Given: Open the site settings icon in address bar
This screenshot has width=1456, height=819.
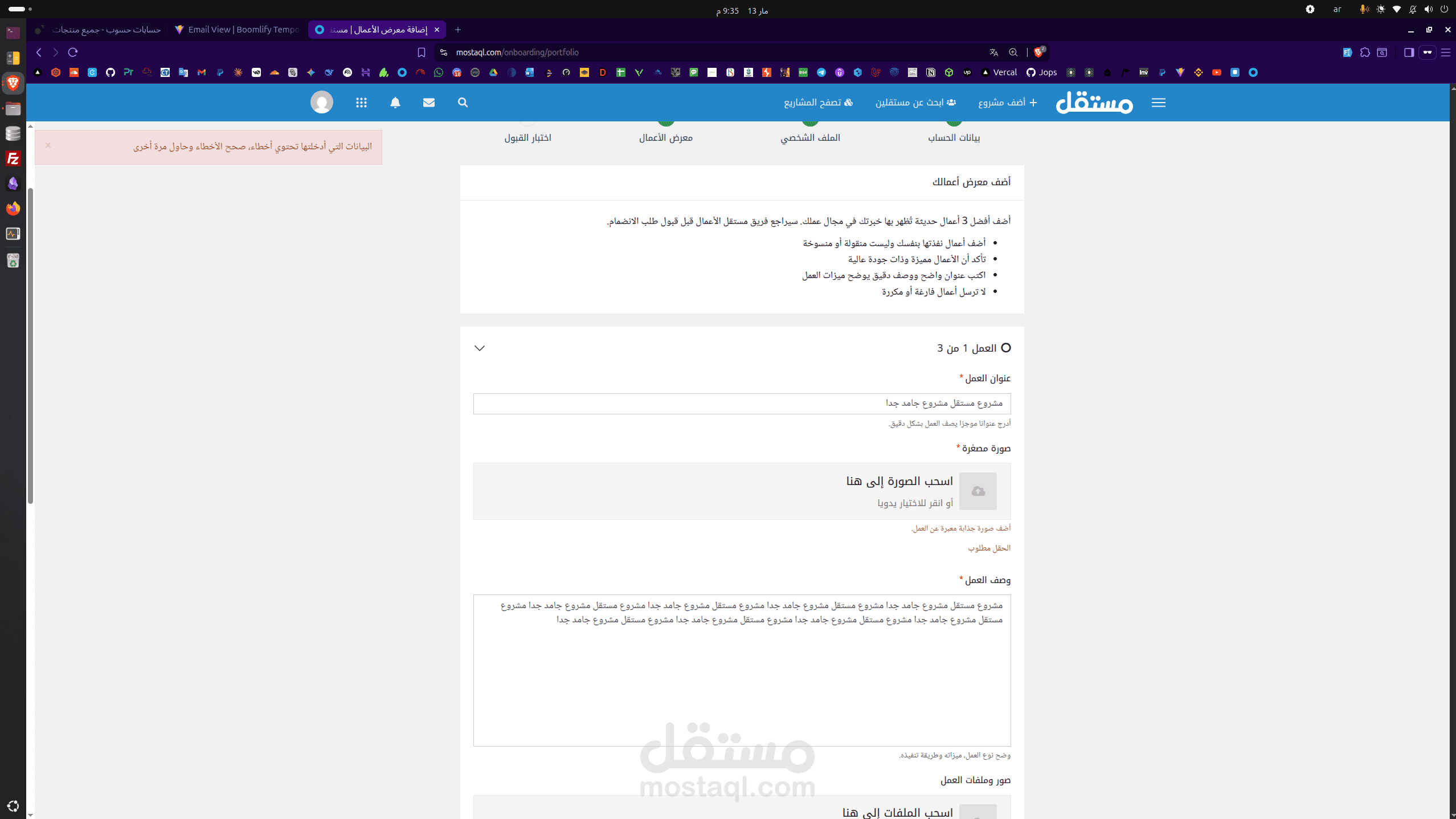Looking at the screenshot, I should pyautogui.click(x=444, y=52).
